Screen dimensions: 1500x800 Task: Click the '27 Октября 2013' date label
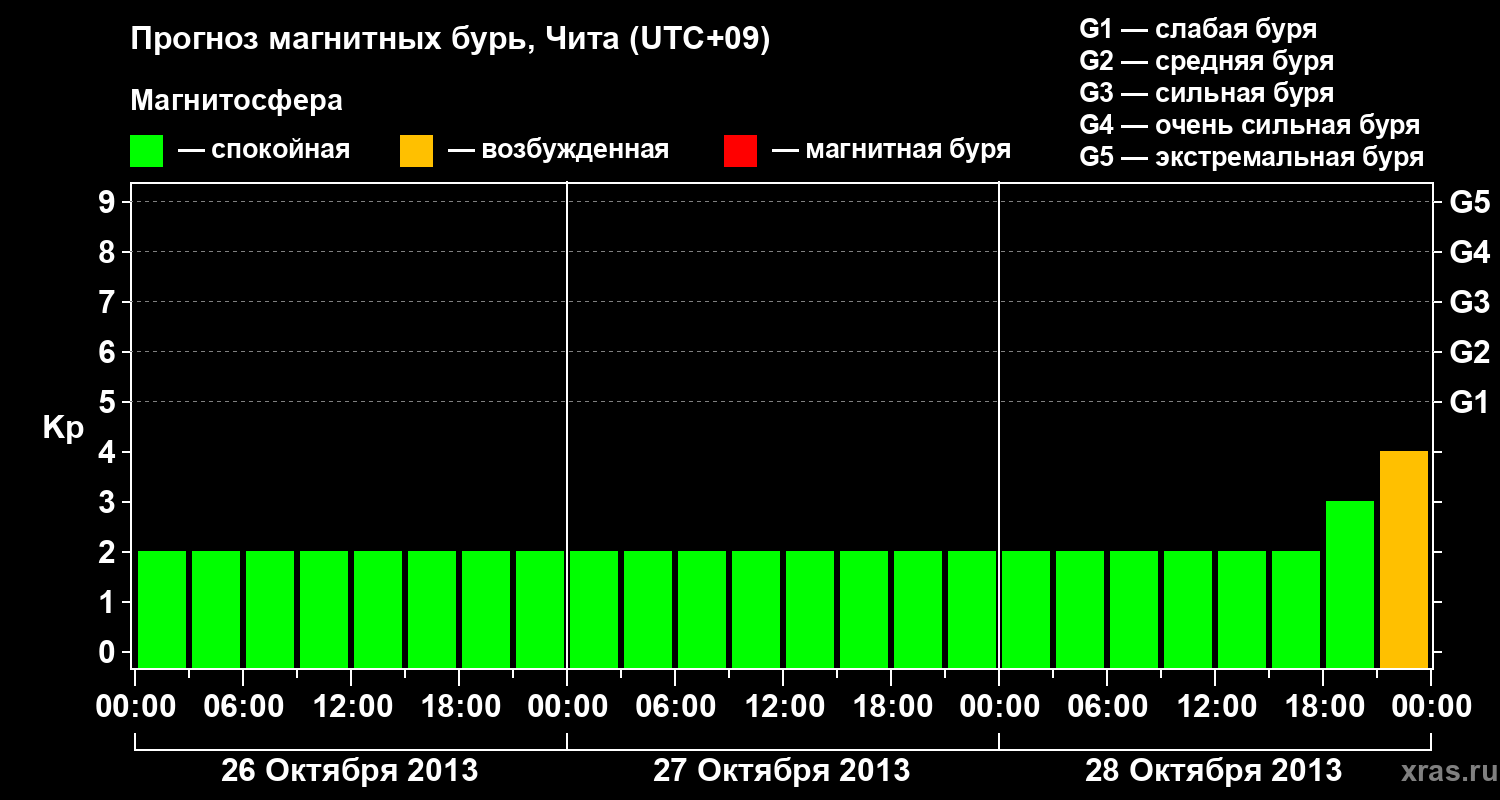[x=781, y=771]
